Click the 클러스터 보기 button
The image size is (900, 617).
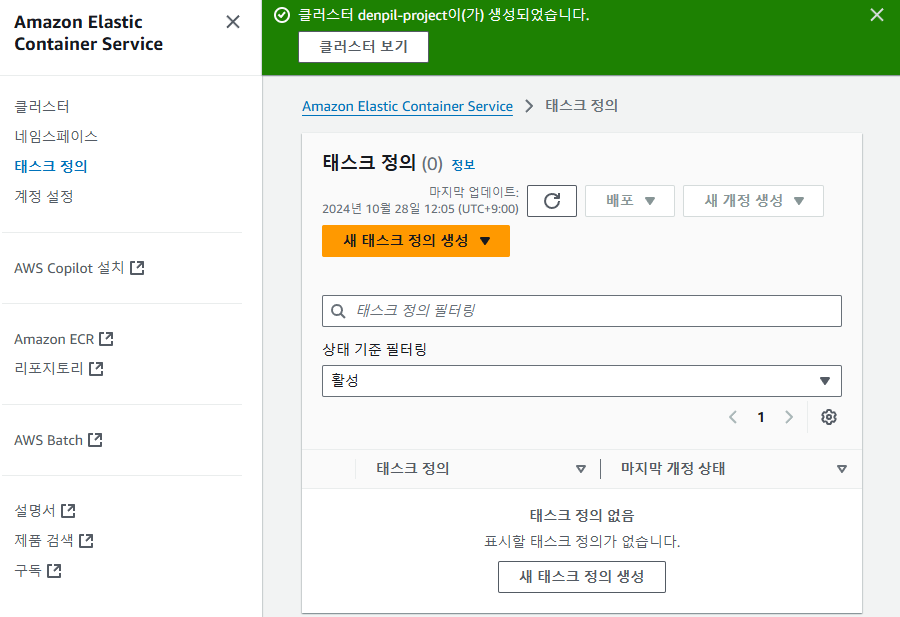[363, 46]
